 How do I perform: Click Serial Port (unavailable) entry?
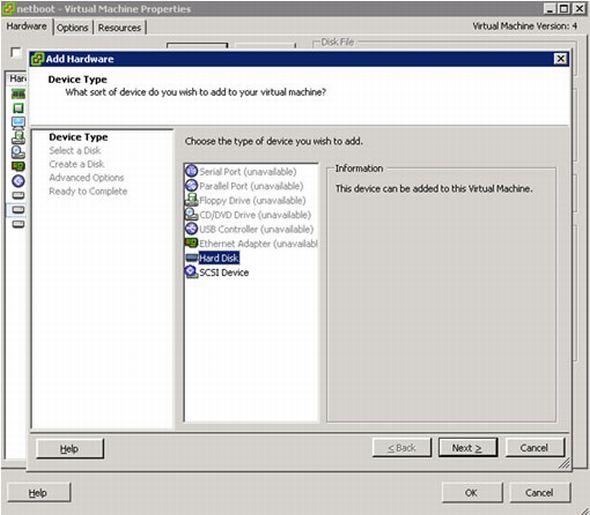(x=248, y=172)
